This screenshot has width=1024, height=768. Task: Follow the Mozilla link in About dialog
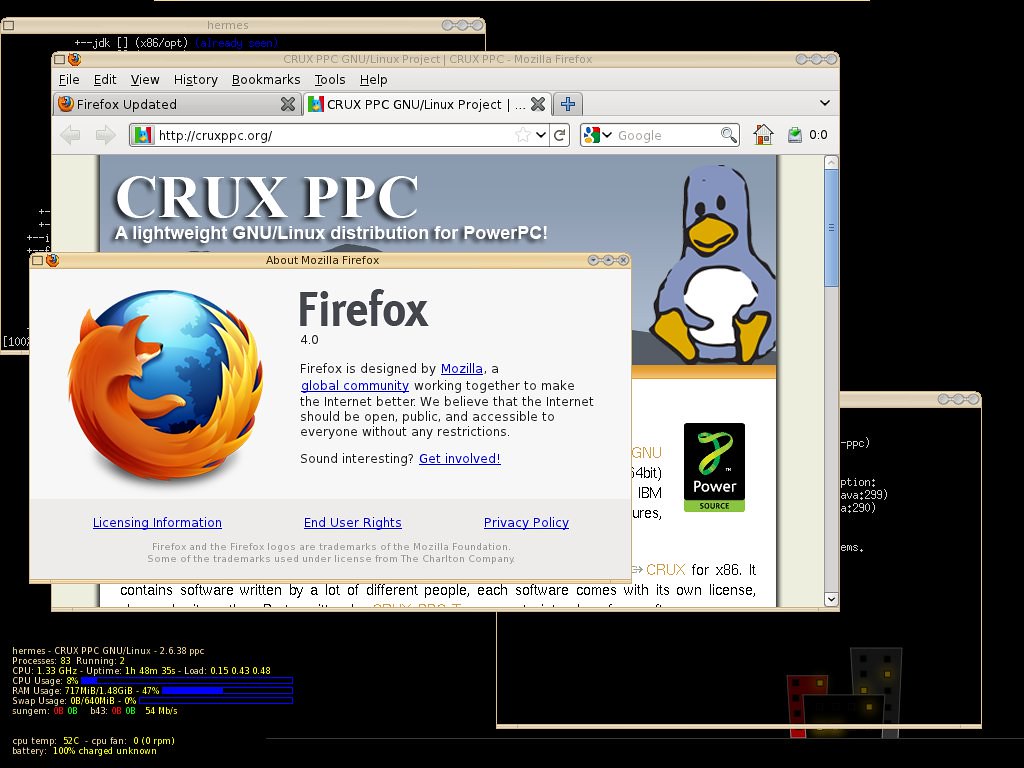tap(462, 368)
